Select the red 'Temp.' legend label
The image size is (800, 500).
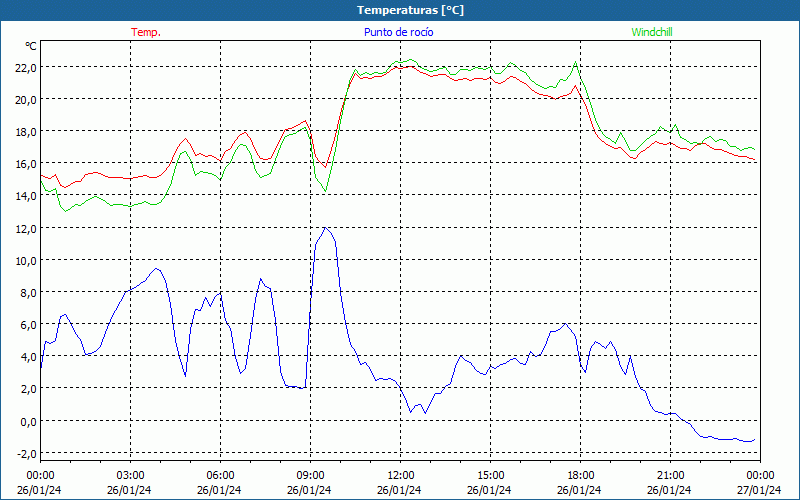click(146, 32)
